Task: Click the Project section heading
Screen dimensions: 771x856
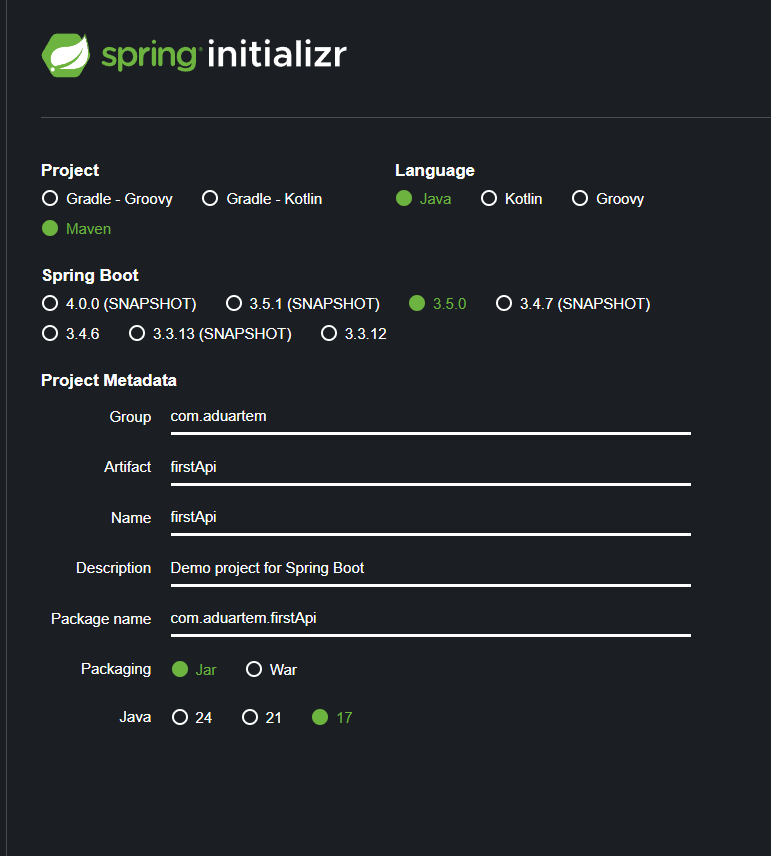Action: 70,170
